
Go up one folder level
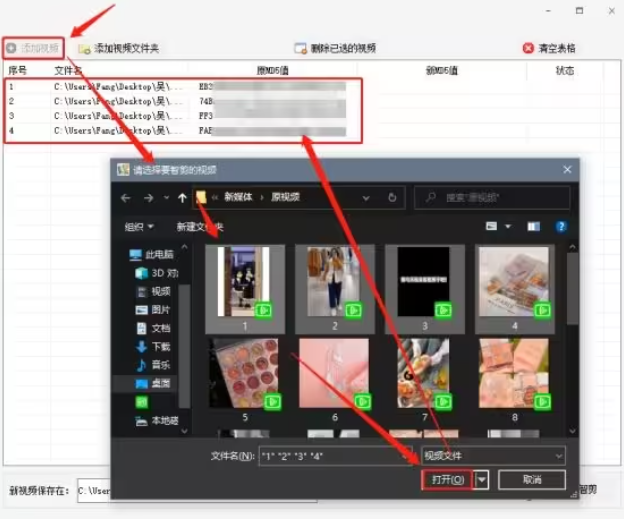coord(182,198)
